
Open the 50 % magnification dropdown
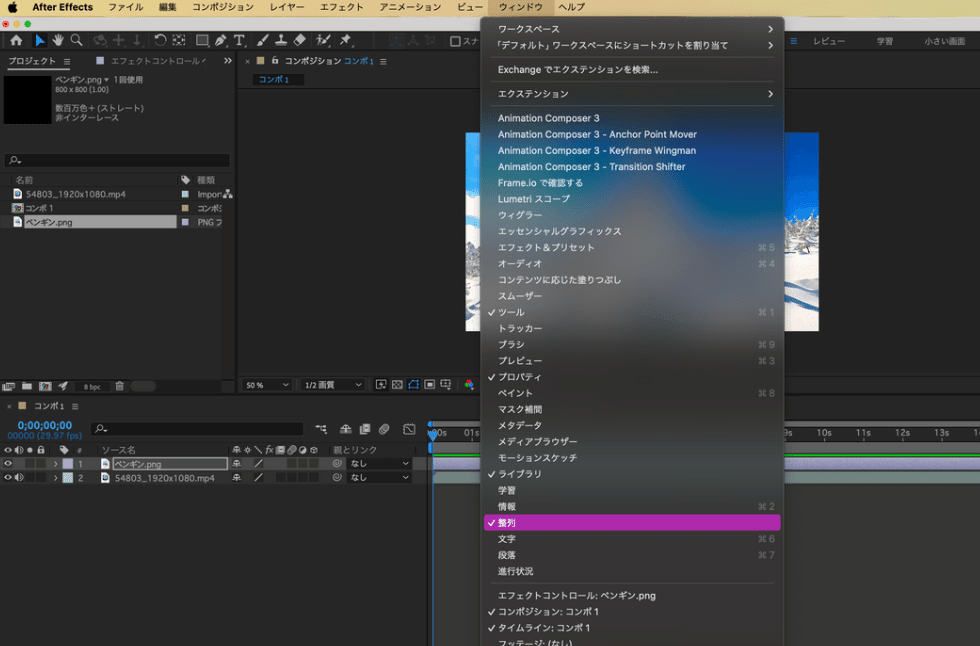(267, 385)
